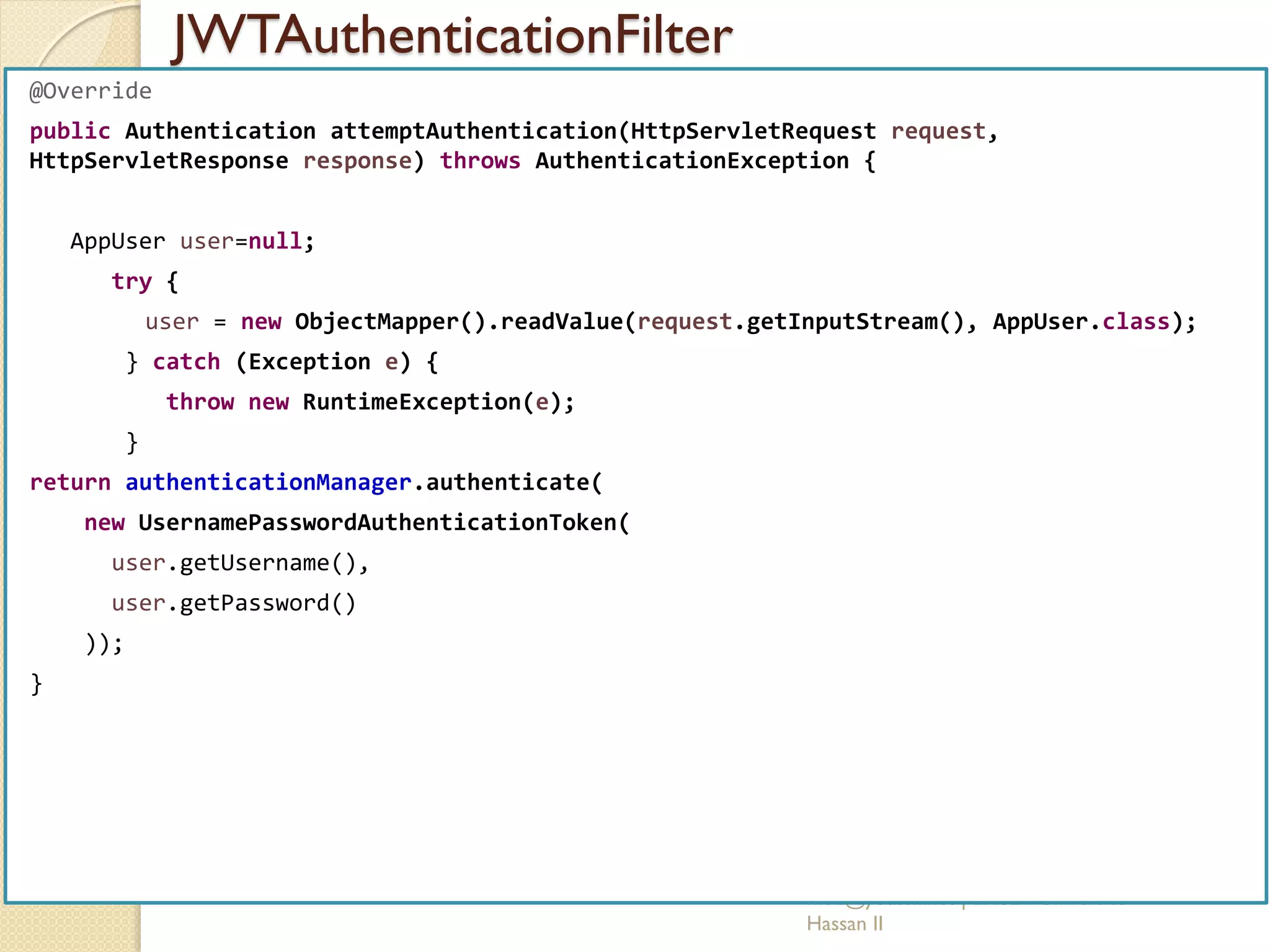
Task: Click the Hassan II footer text
Action: 845,924
